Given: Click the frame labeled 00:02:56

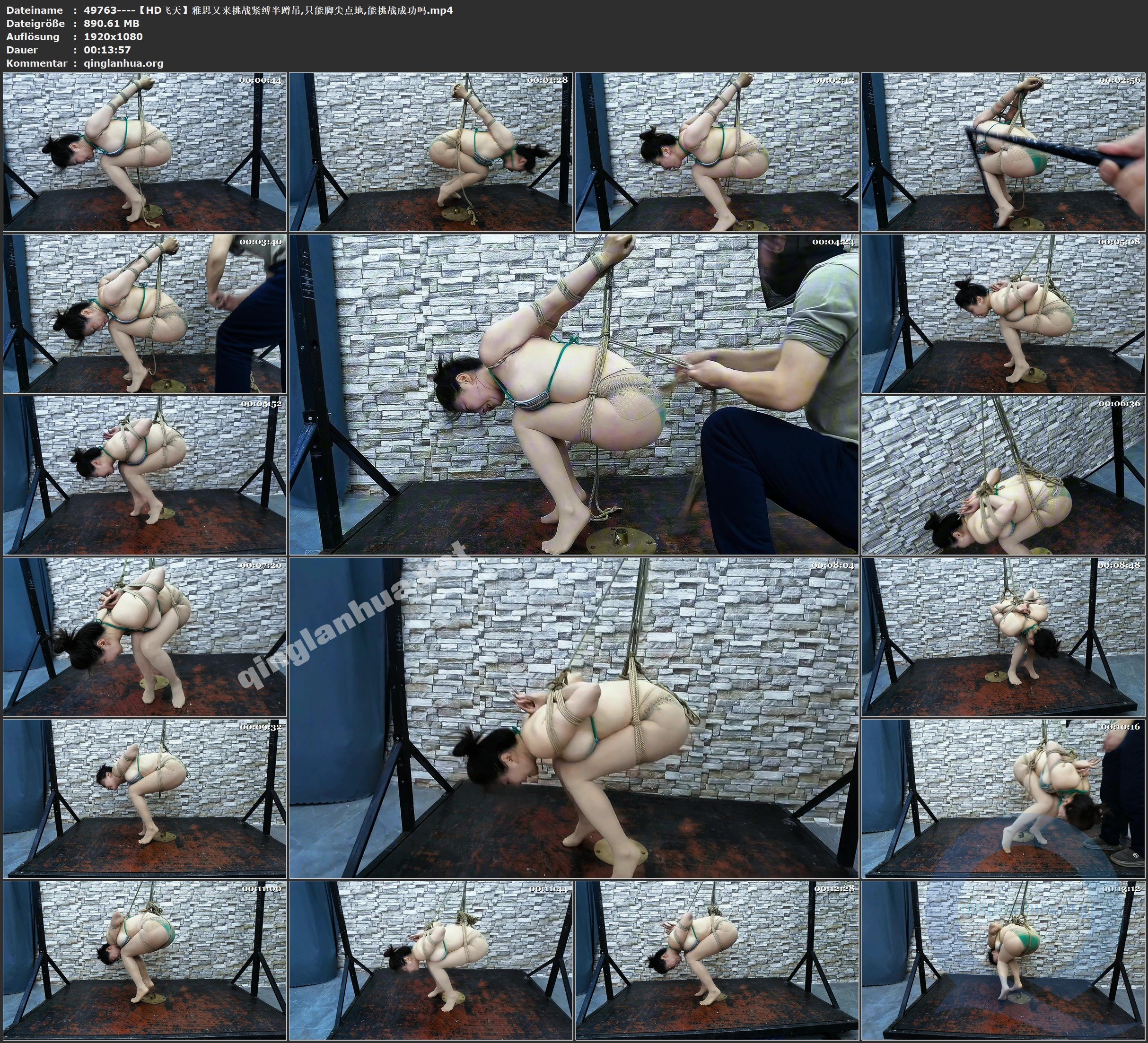Looking at the screenshot, I should [1003, 152].
